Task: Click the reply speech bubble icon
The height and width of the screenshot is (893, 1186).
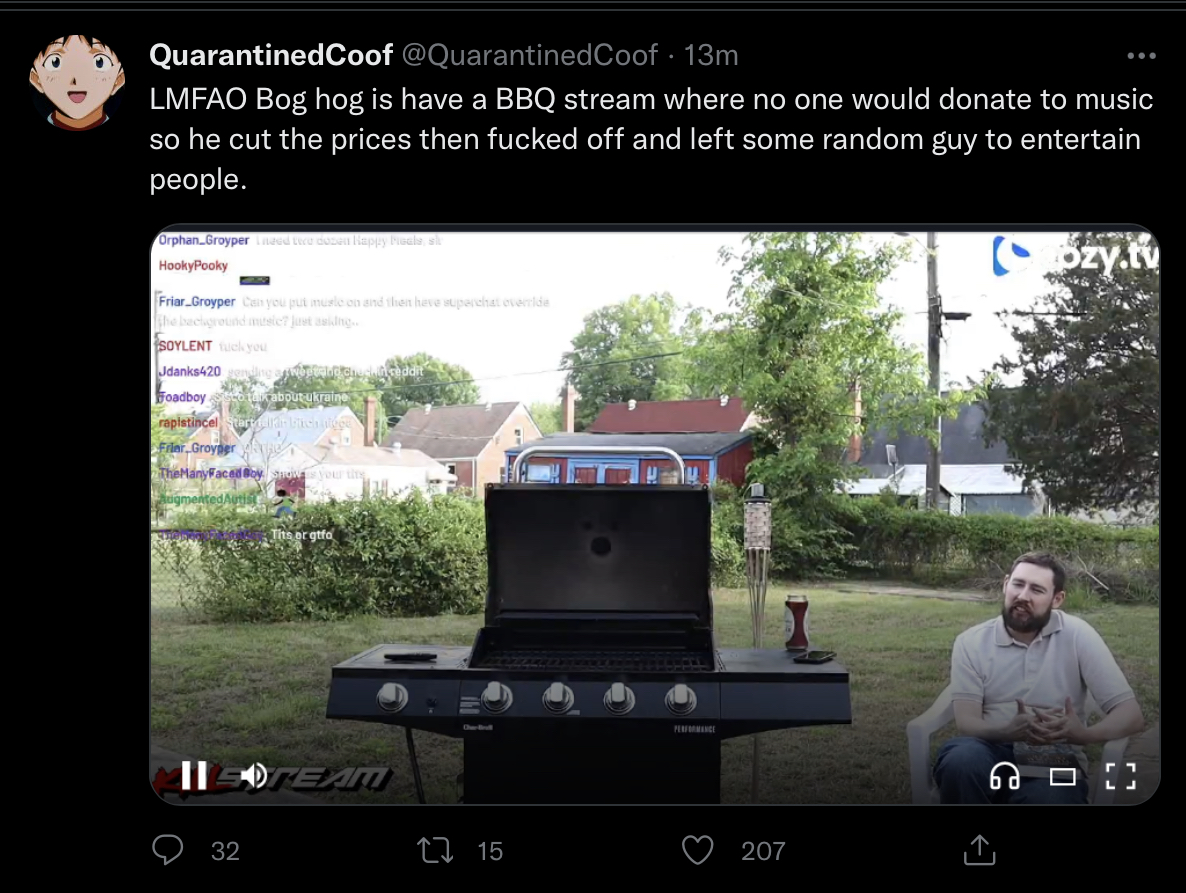Action: point(167,850)
